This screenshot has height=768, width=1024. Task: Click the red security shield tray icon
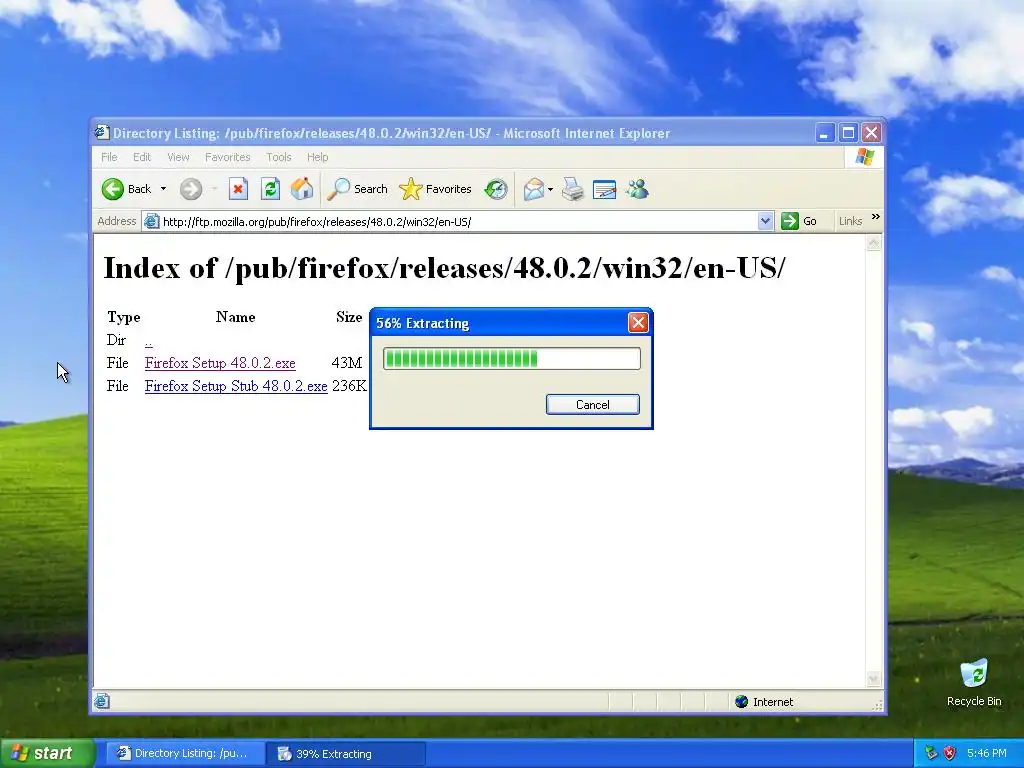950,754
